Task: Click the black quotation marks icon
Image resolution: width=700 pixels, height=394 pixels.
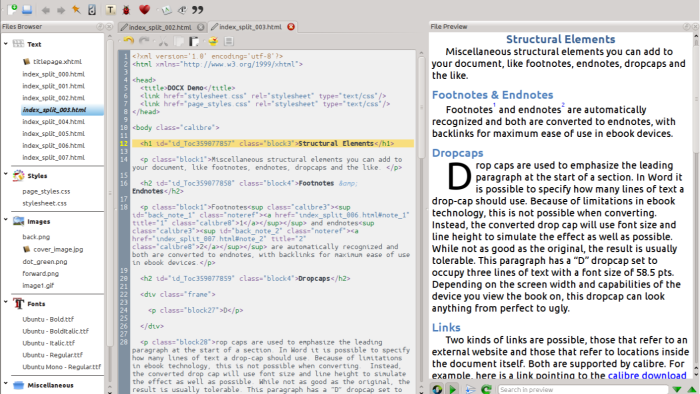Action: point(198,9)
